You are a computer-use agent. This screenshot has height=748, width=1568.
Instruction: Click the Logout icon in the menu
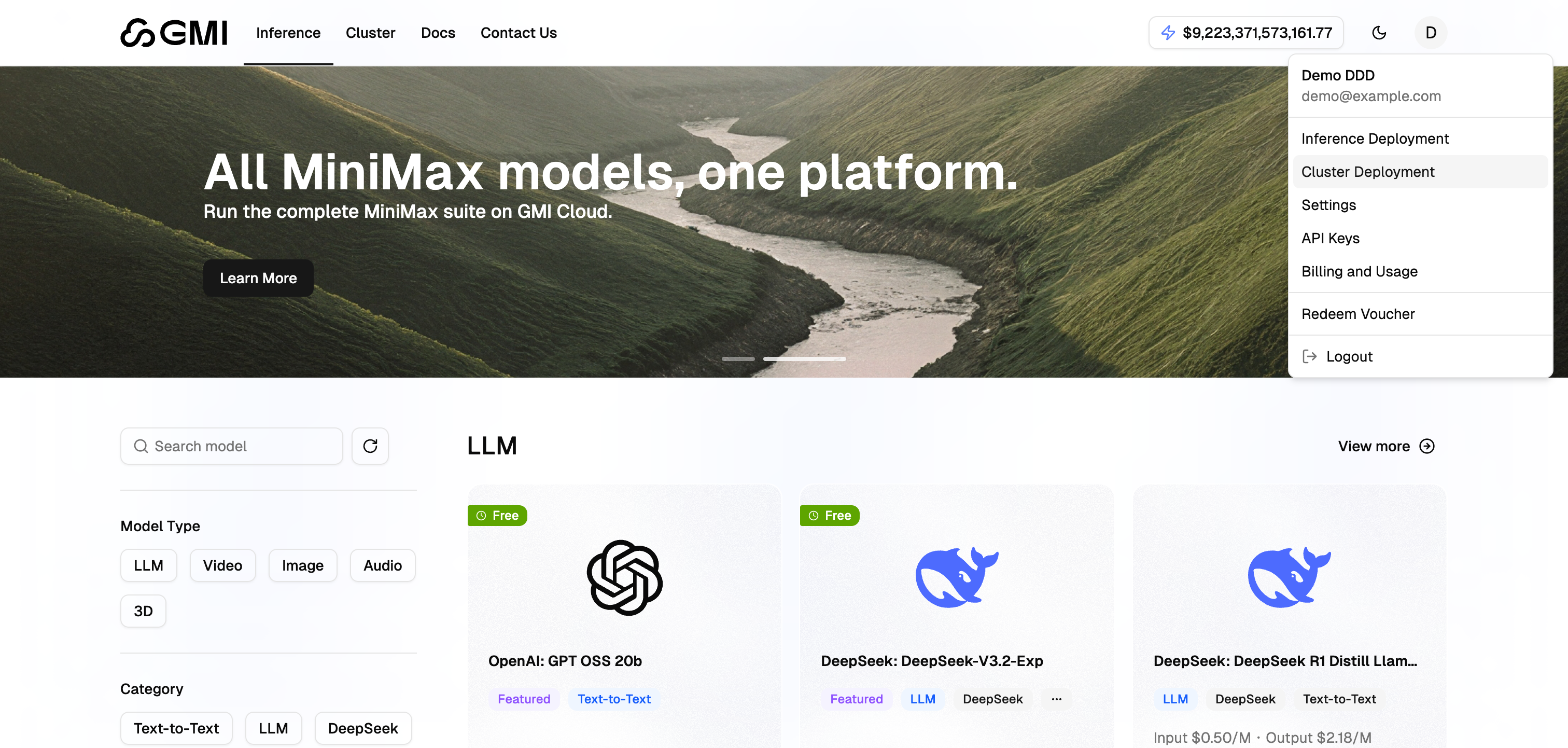click(x=1309, y=356)
